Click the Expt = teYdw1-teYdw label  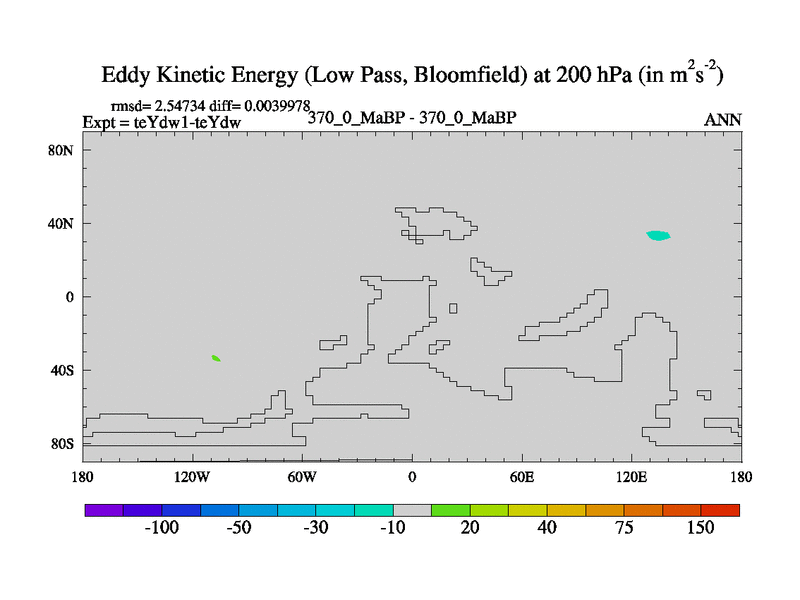(161, 122)
